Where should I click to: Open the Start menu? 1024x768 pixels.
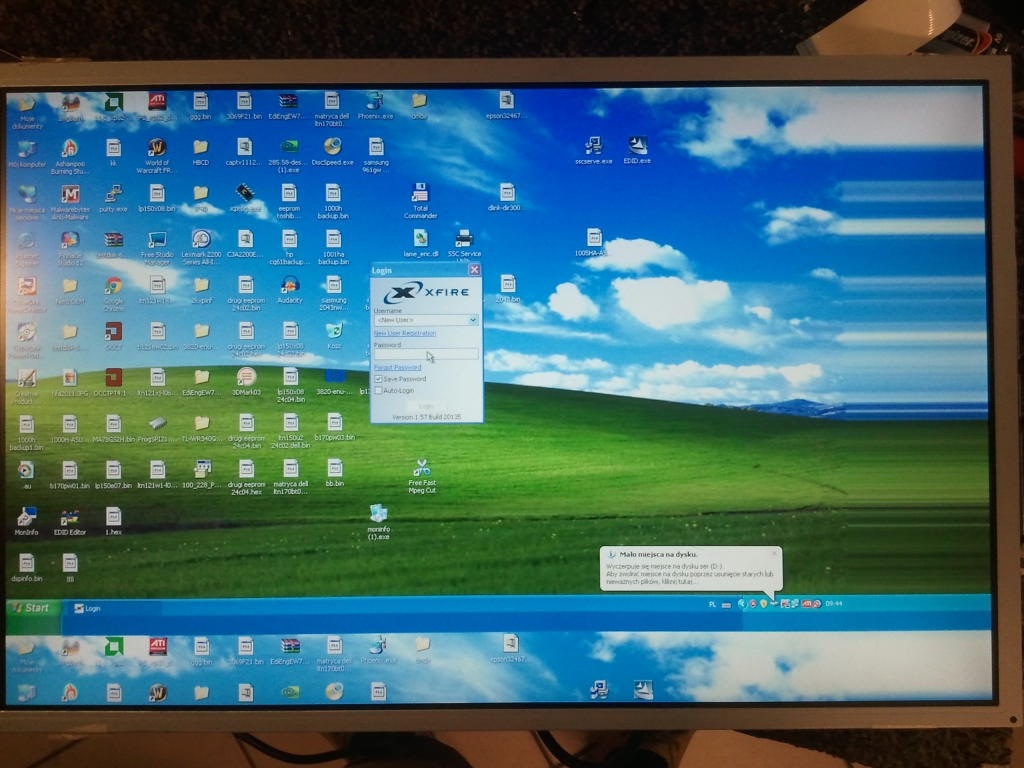click(33, 608)
